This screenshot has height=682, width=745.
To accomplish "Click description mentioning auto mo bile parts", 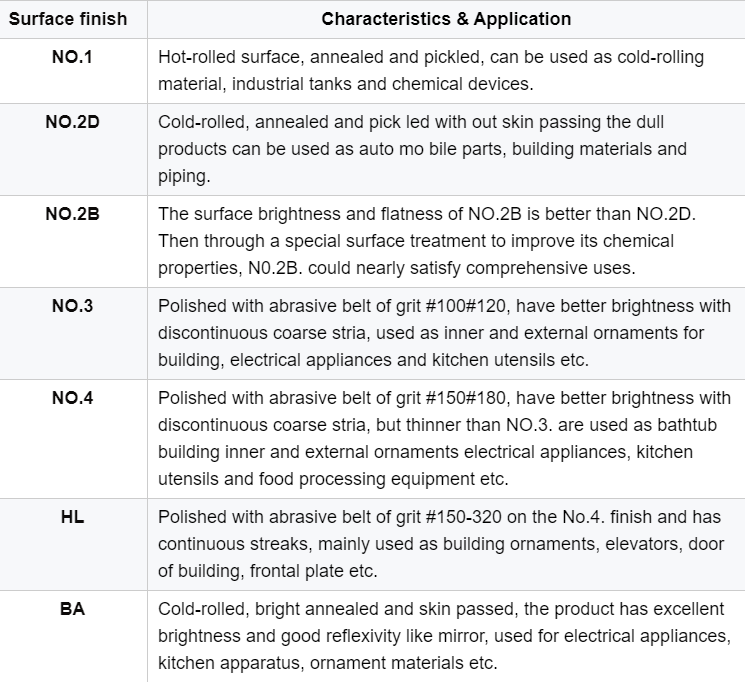I will (422, 149).
